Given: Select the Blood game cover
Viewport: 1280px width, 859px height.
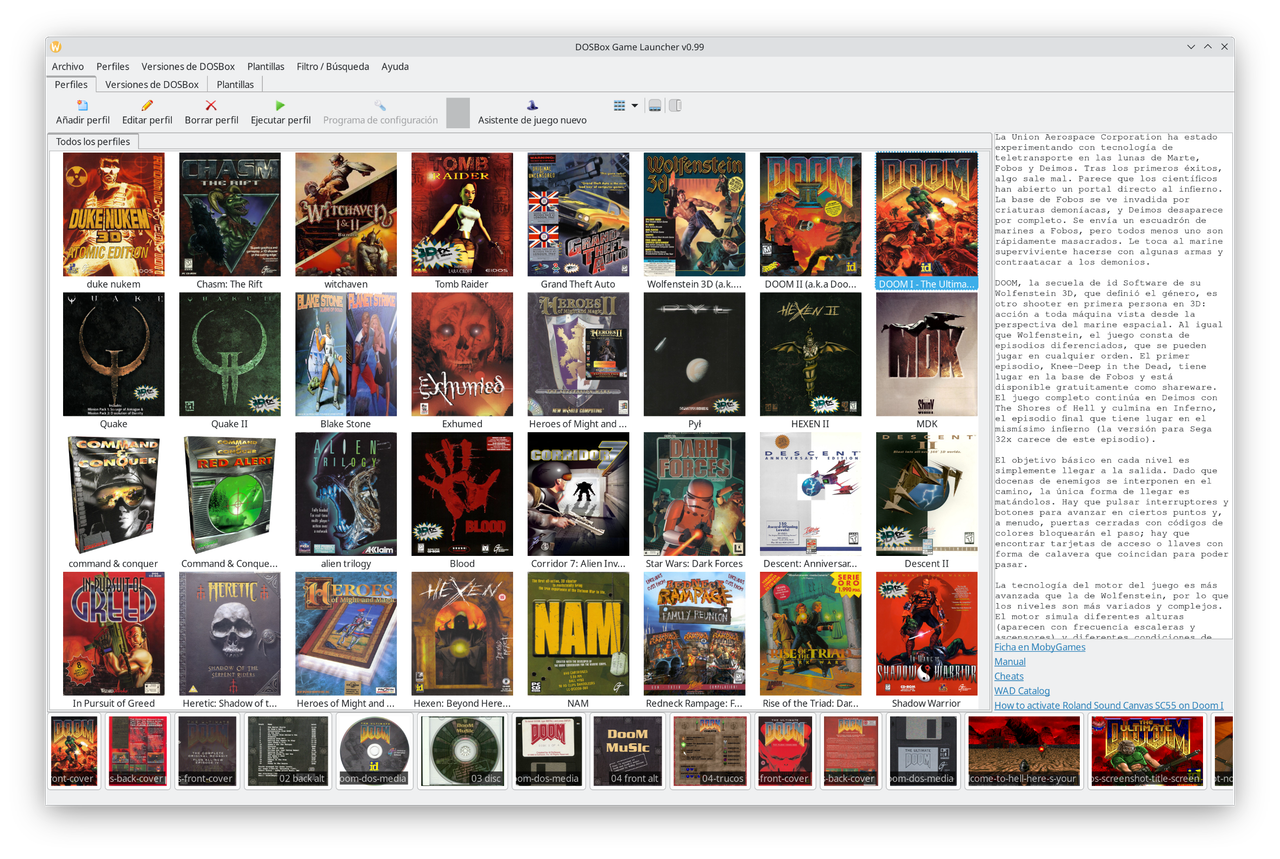Looking at the screenshot, I should pos(462,494).
